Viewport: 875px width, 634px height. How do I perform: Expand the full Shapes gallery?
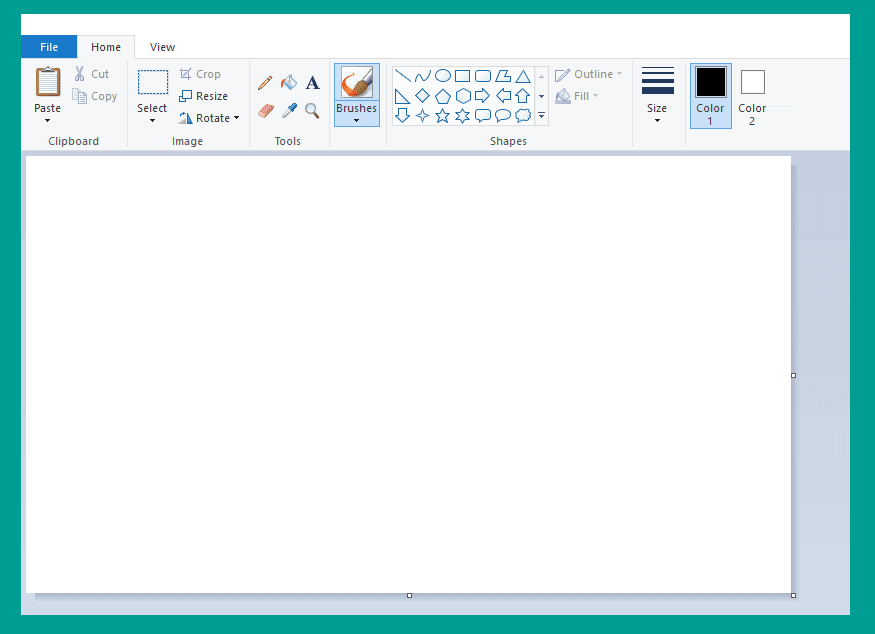tap(541, 116)
